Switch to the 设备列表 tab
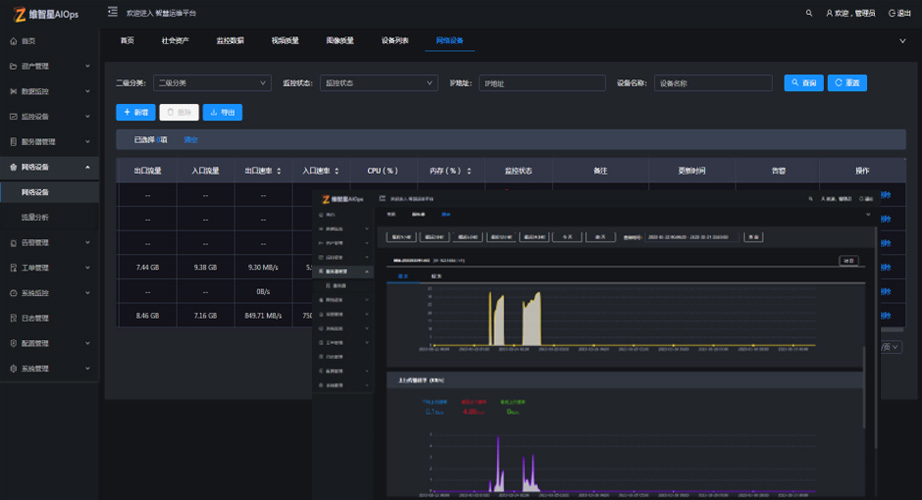 coord(394,41)
